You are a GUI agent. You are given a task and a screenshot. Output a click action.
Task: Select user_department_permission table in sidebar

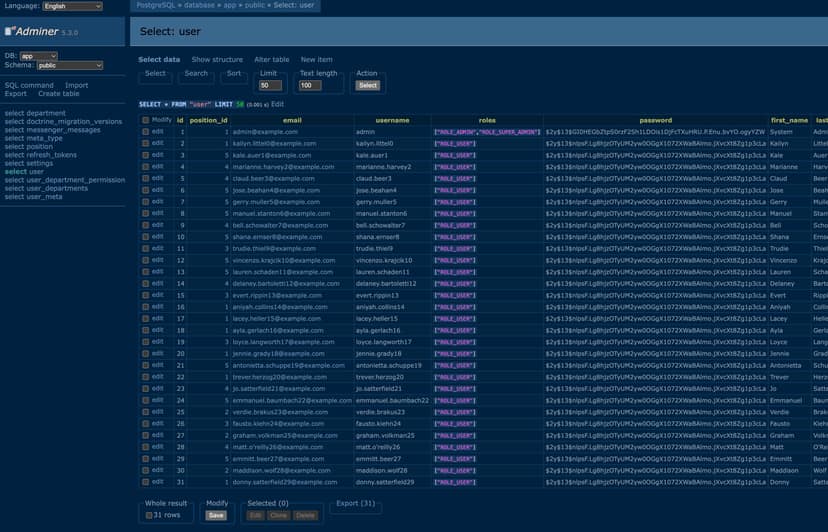coord(76,180)
